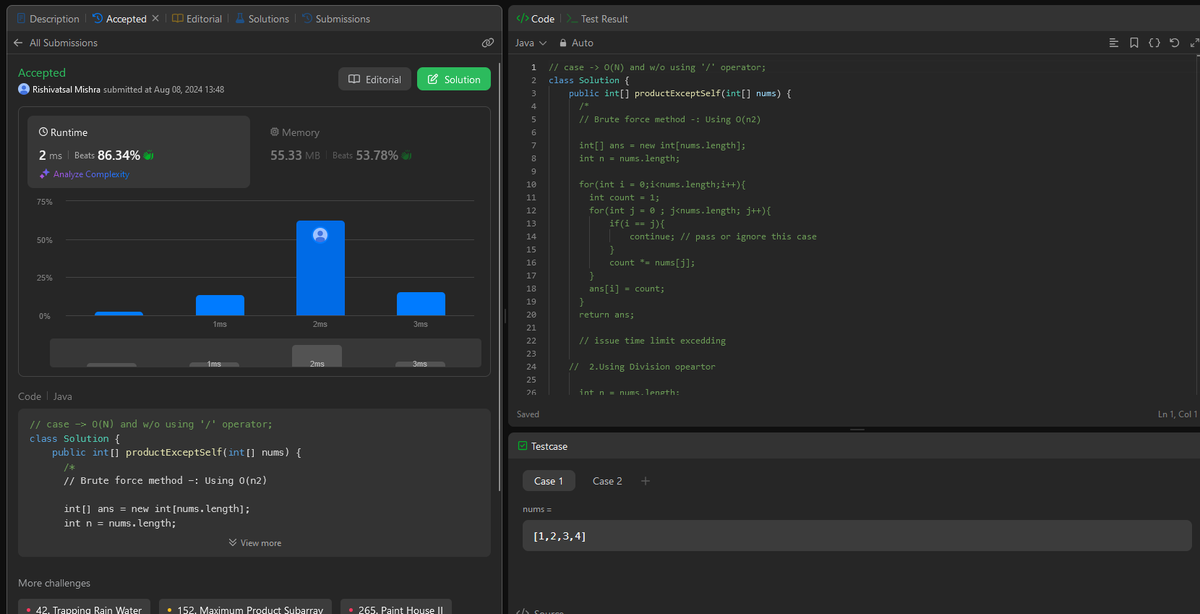Click the Saved status text

click(528, 414)
